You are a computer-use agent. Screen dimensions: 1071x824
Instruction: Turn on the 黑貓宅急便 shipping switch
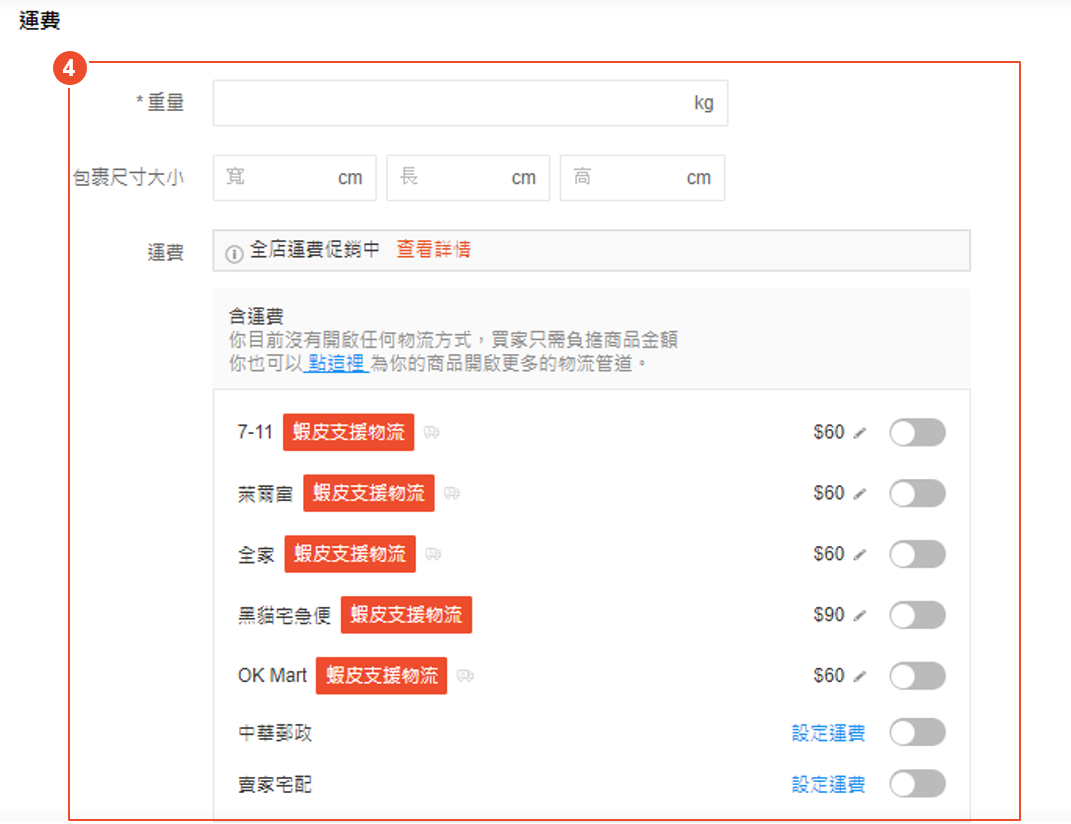(917, 615)
